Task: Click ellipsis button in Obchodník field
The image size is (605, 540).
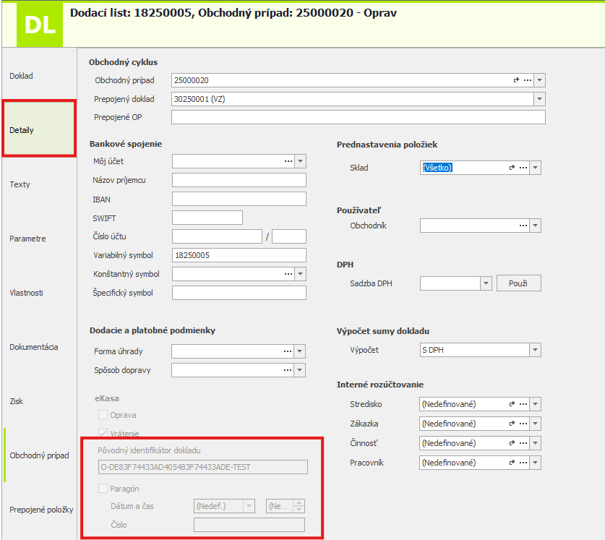Action: click(523, 226)
